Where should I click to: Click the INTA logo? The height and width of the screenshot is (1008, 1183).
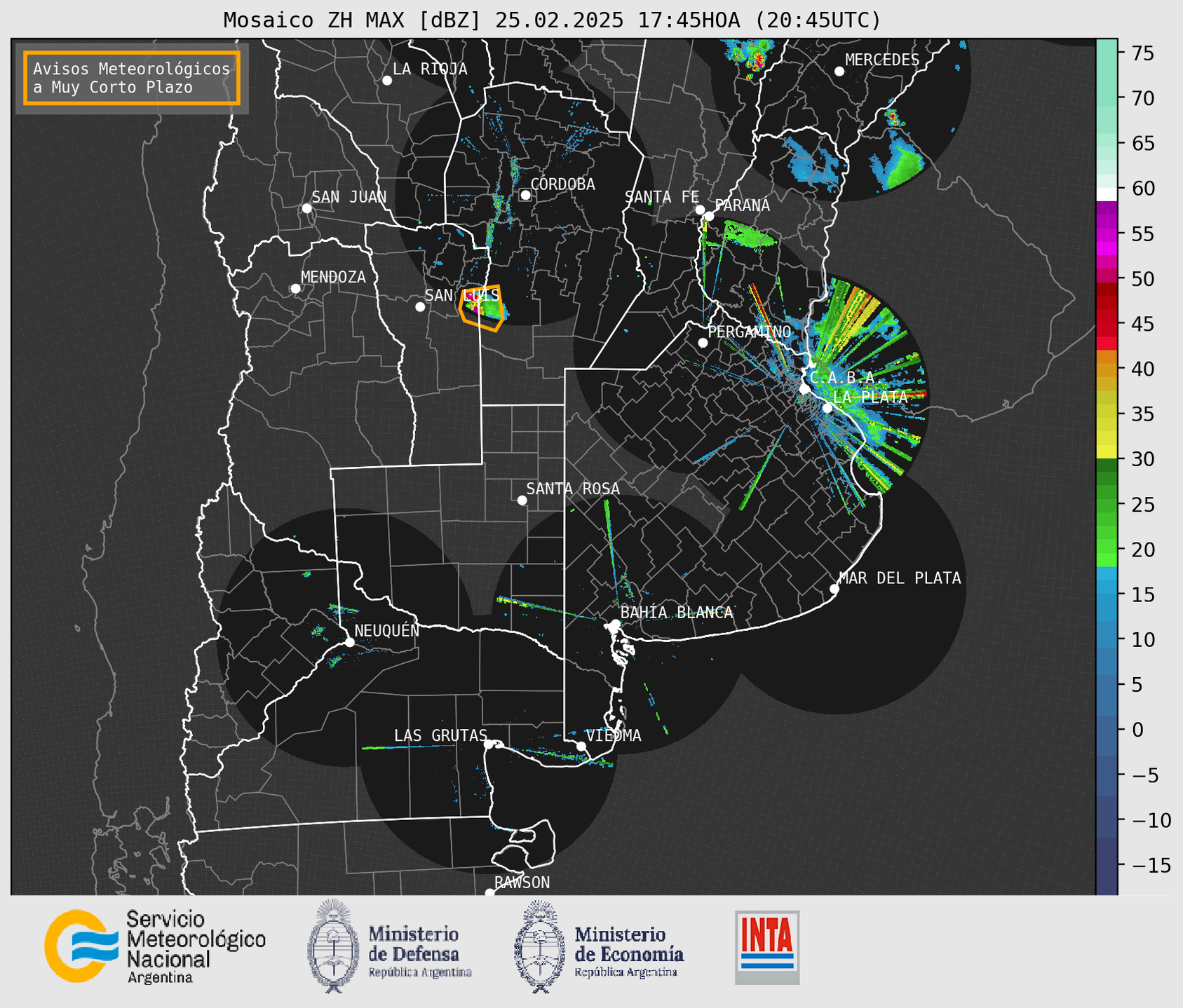(x=767, y=947)
